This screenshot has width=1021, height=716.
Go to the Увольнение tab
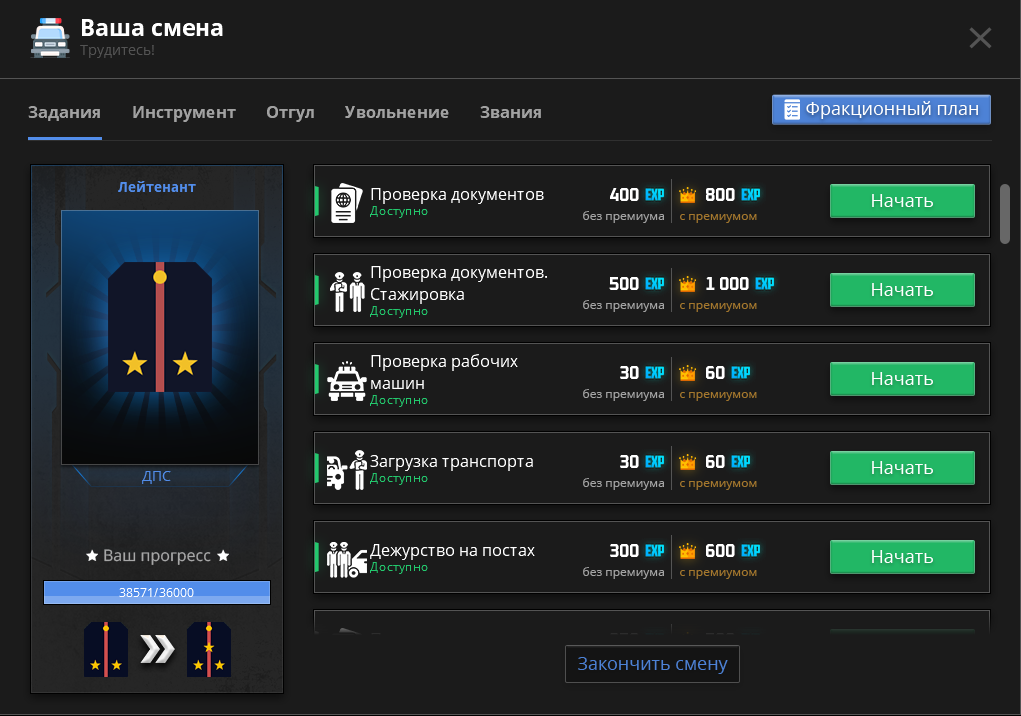397,112
